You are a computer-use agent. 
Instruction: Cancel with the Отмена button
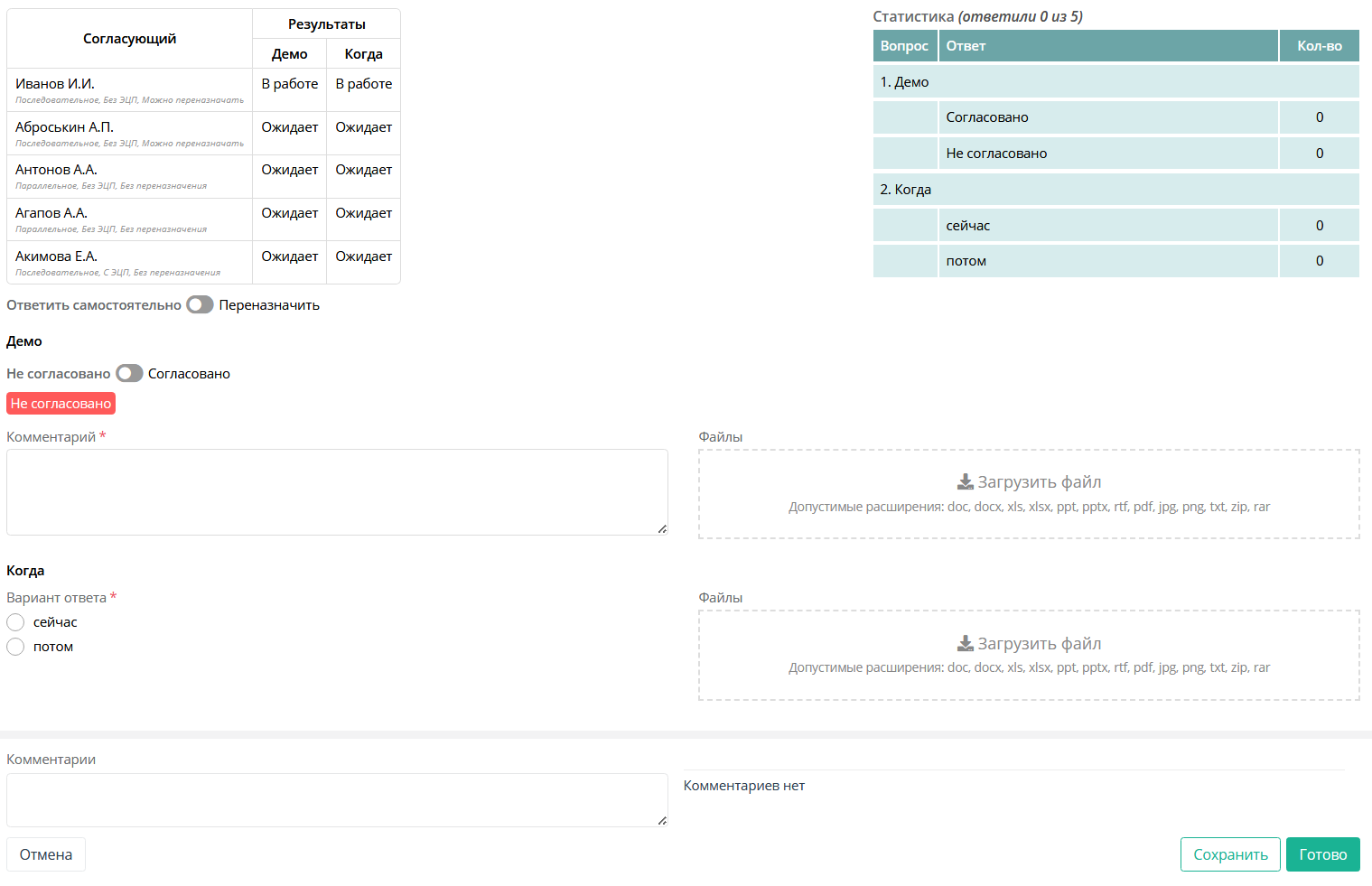pyautogui.click(x=46, y=854)
